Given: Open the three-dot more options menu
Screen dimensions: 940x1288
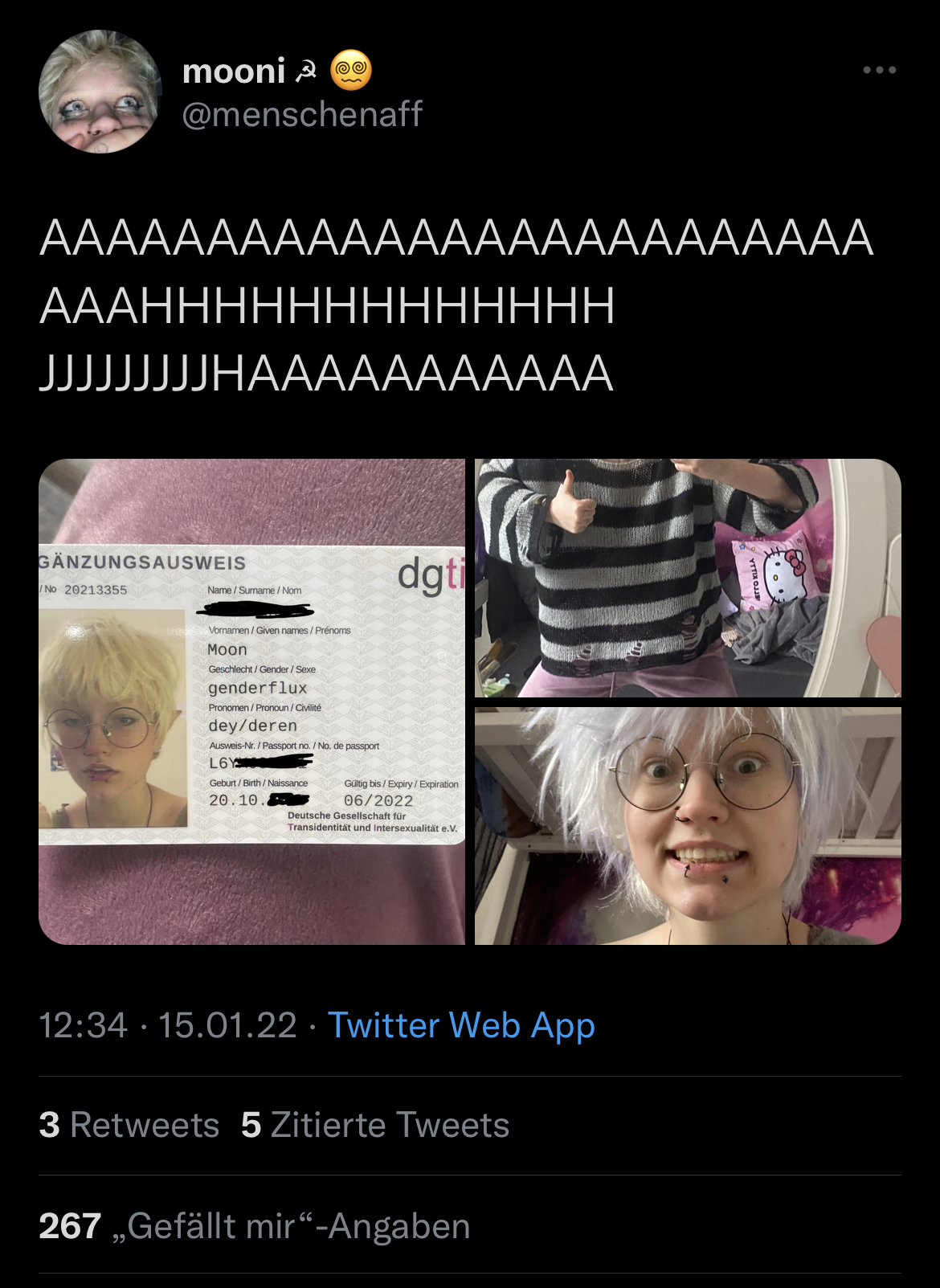Looking at the screenshot, I should [879, 71].
